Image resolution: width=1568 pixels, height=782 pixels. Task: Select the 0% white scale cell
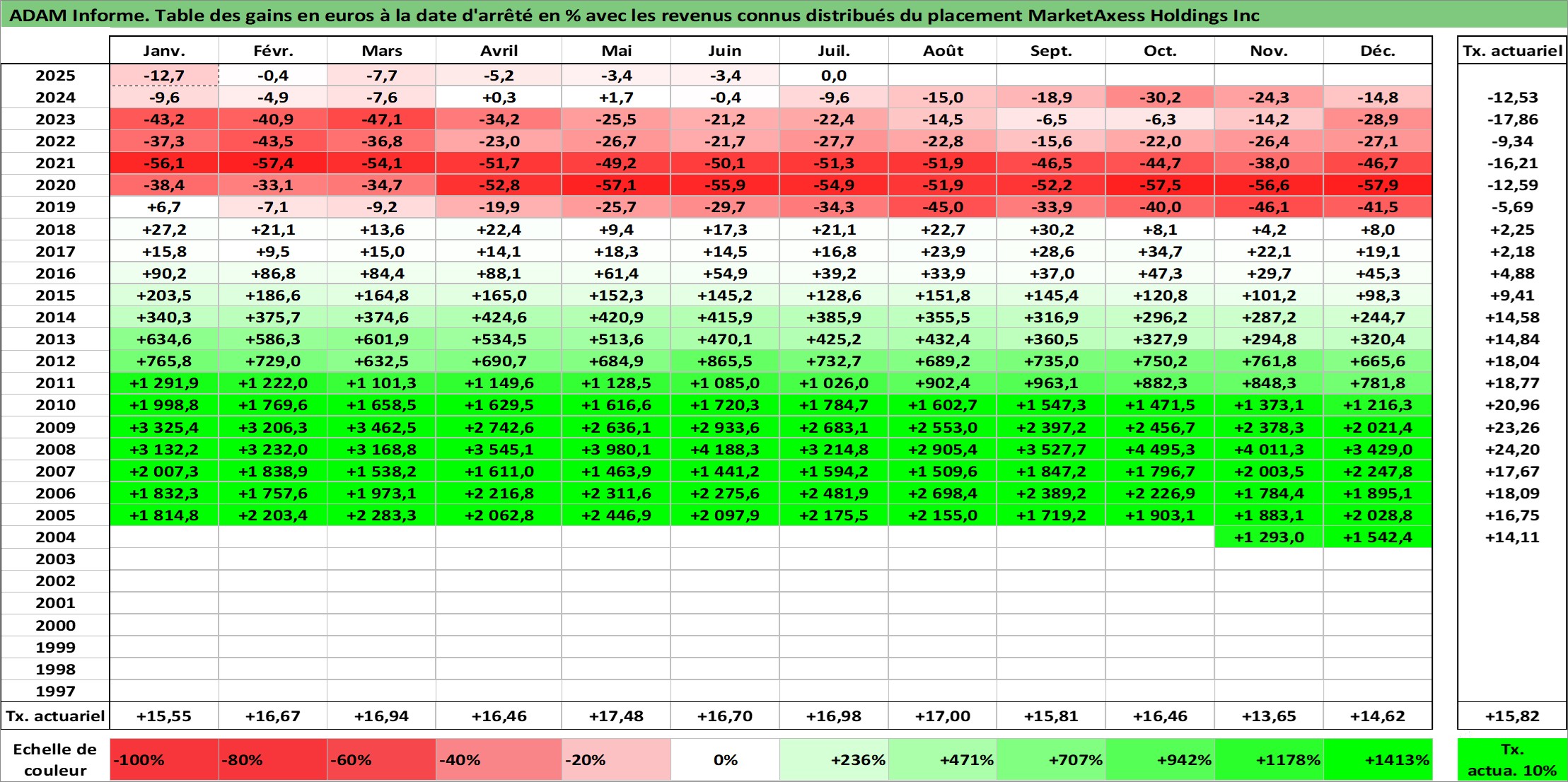[725, 760]
